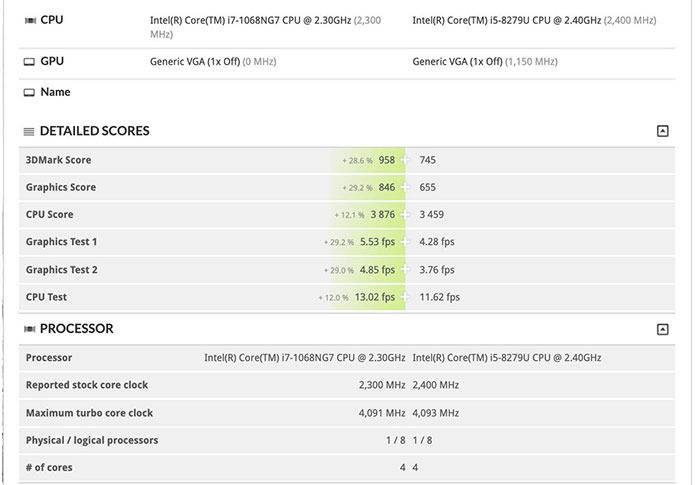The width and height of the screenshot is (695, 485).
Task: Click the plus icon in the Graphics Score row
Action: click(404, 188)
